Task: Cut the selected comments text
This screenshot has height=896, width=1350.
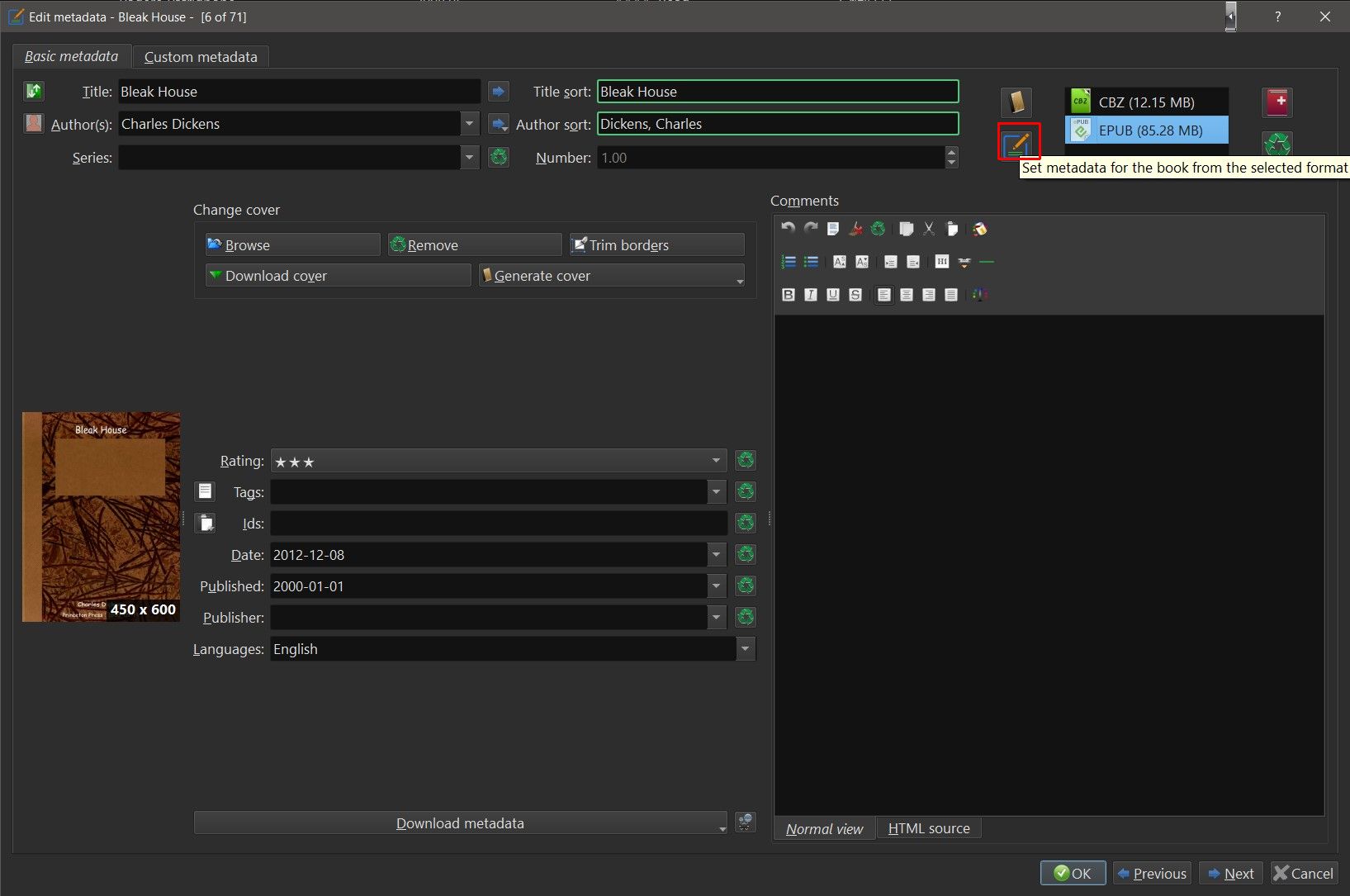Action: 929,229
